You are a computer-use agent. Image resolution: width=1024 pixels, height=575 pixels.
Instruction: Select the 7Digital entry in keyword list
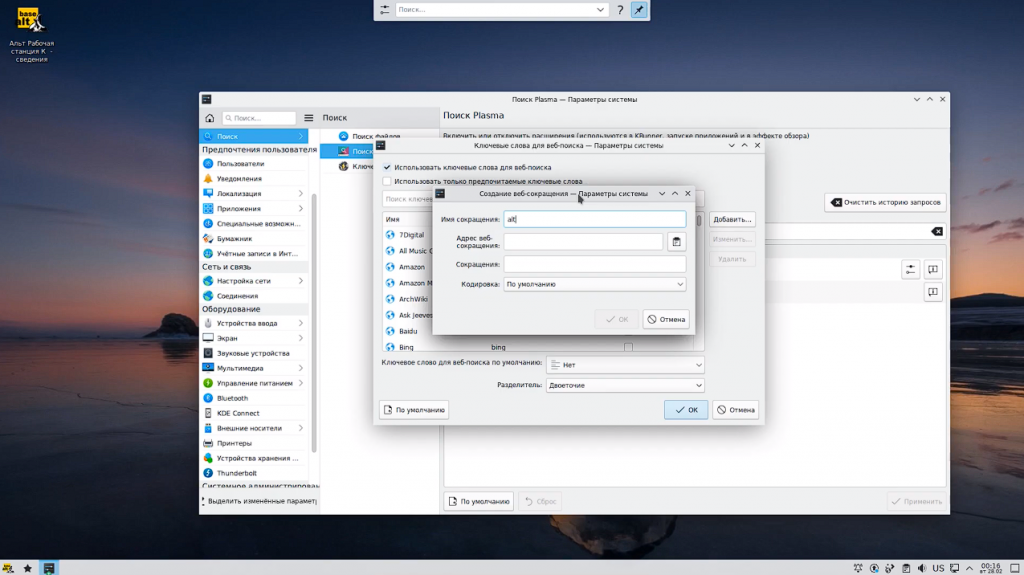pyautogui.click(x=409, y=235)
